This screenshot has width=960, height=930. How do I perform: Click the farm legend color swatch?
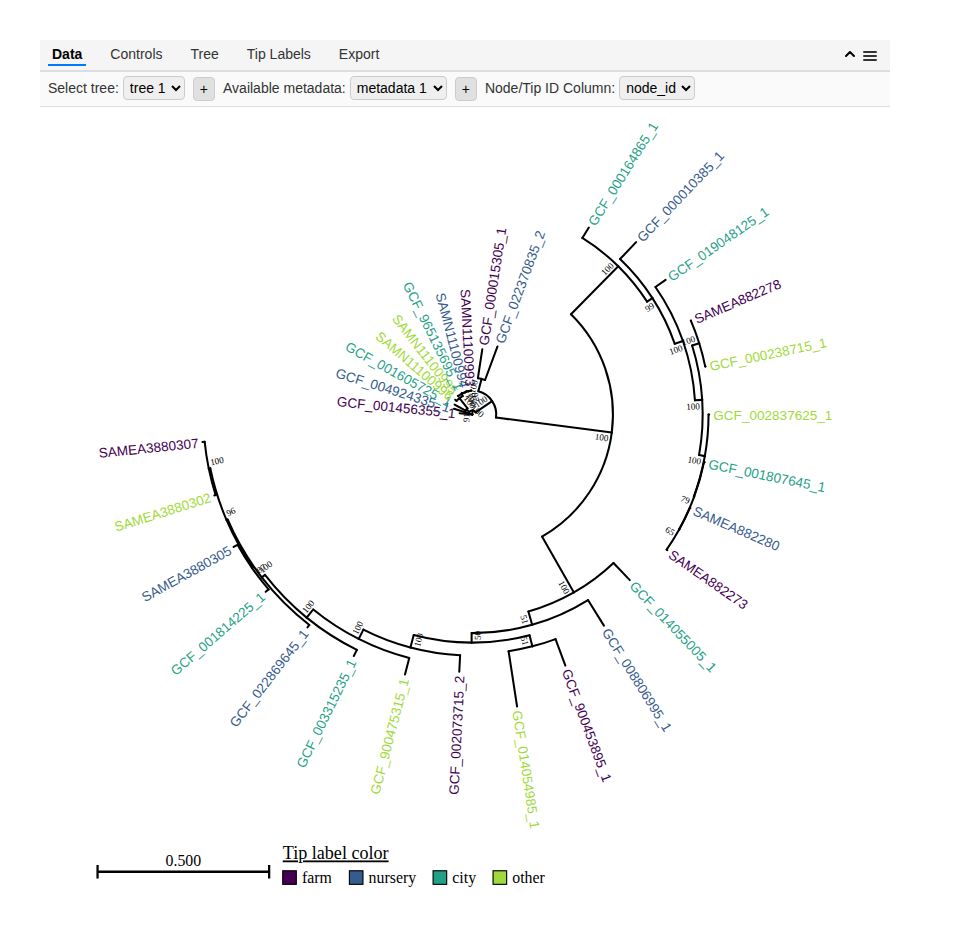[290, 878]
